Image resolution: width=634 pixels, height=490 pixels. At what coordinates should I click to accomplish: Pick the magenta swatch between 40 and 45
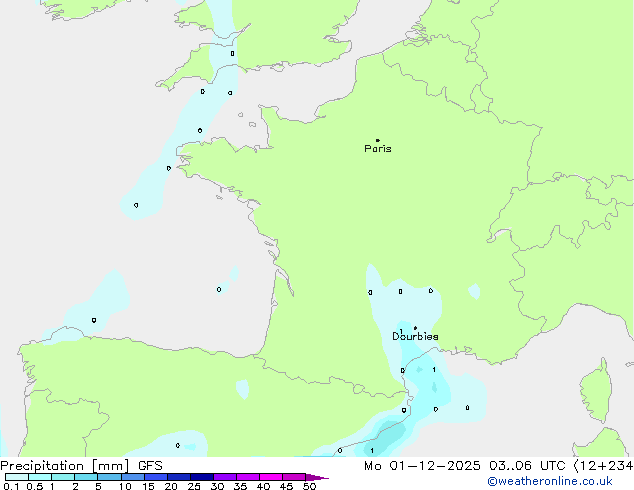click(x=271, y=477)
